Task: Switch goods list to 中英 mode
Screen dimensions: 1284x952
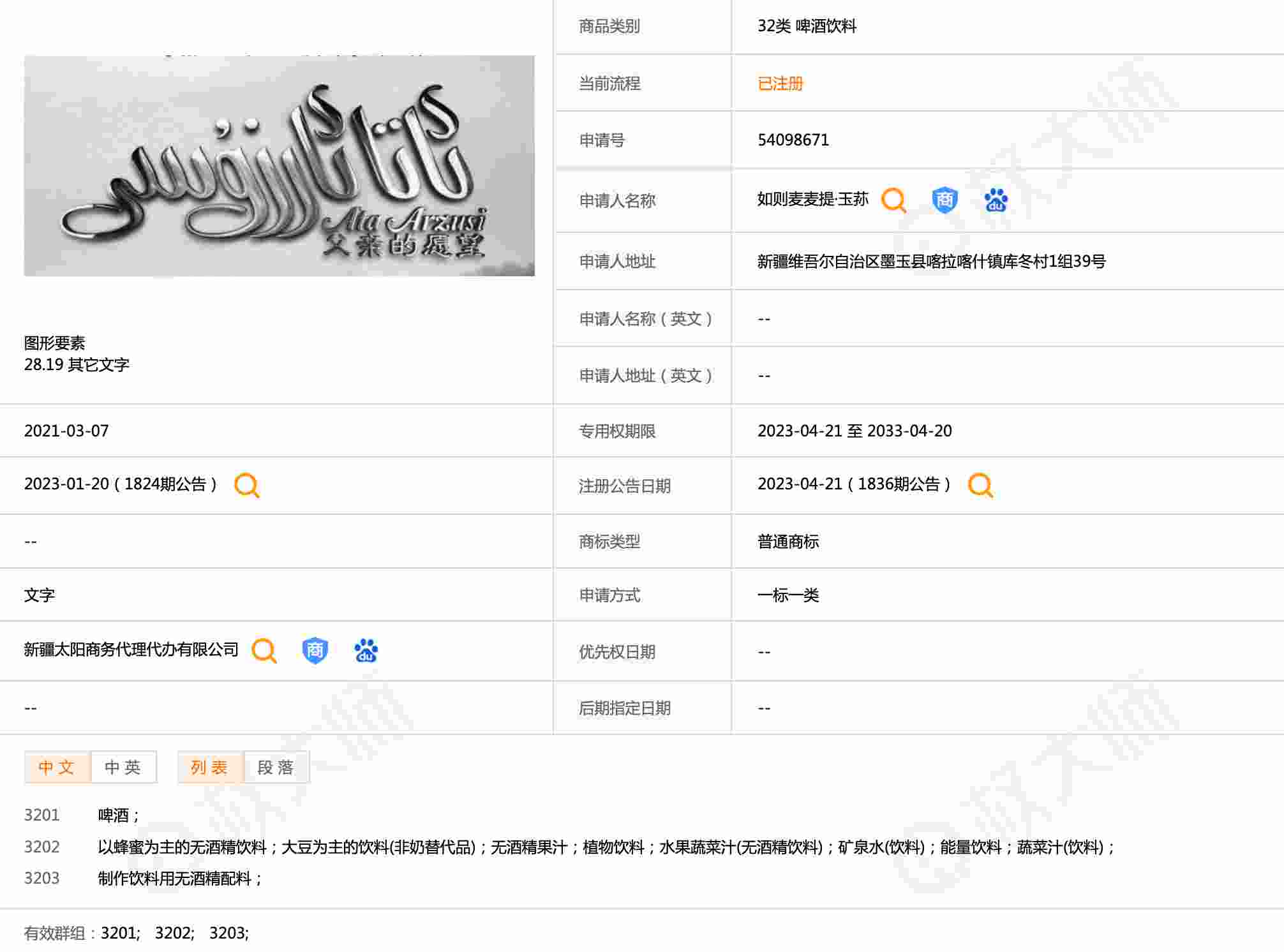Action: point(123,767)
